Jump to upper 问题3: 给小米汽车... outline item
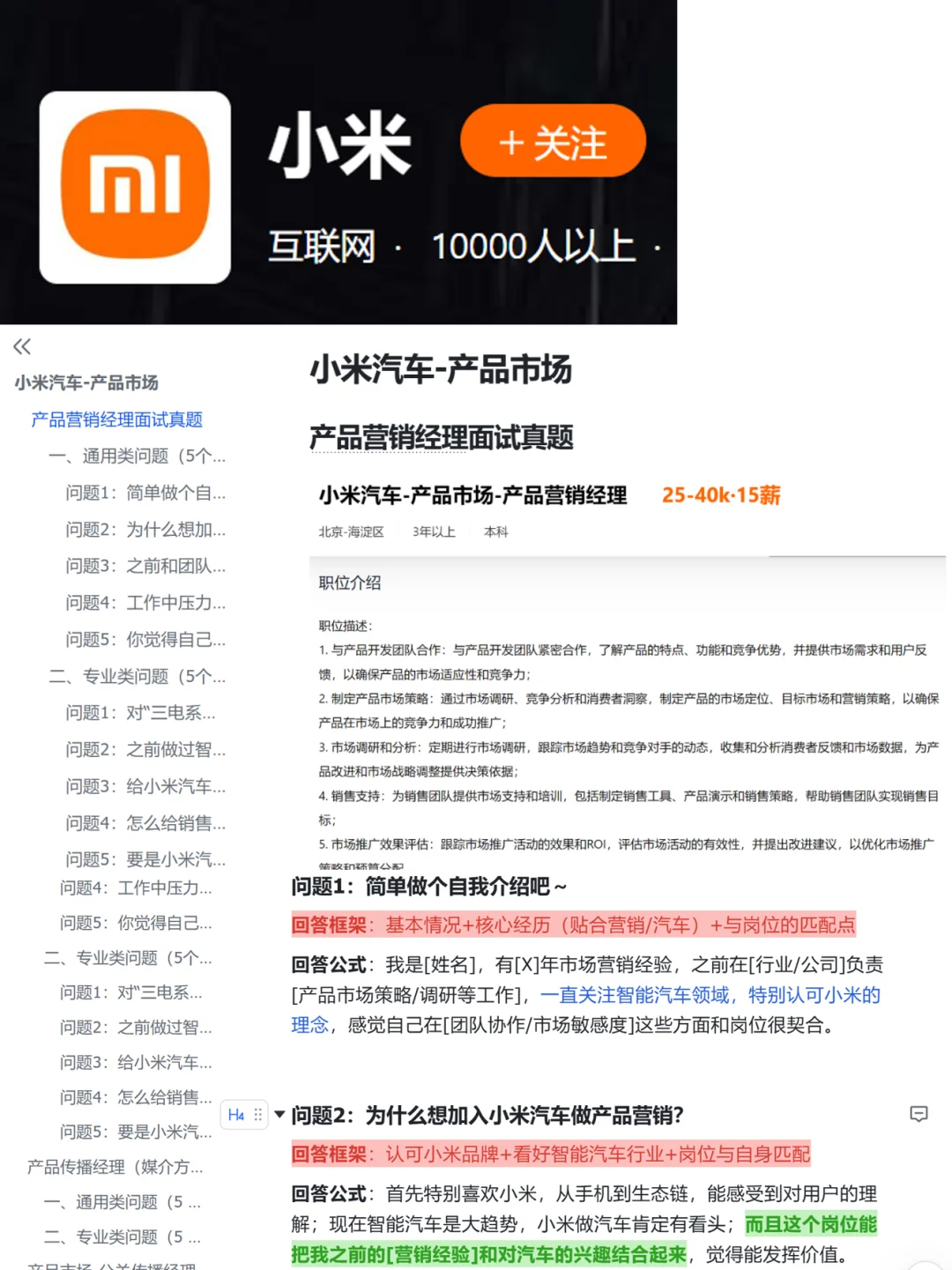Screen dimensions: 952x1270 145,786
